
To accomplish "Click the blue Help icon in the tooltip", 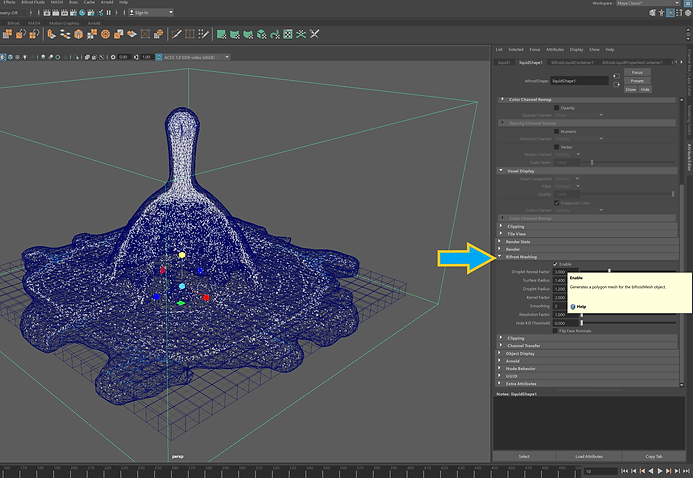I will click(573, 307).
